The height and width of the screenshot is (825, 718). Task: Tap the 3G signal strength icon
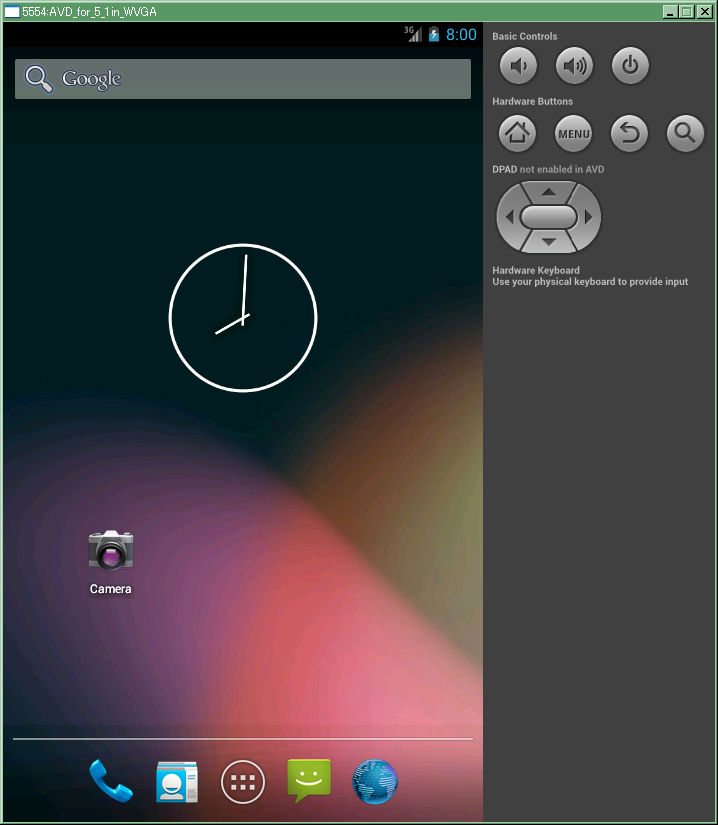pyautogui.click(x=413, y=34)
